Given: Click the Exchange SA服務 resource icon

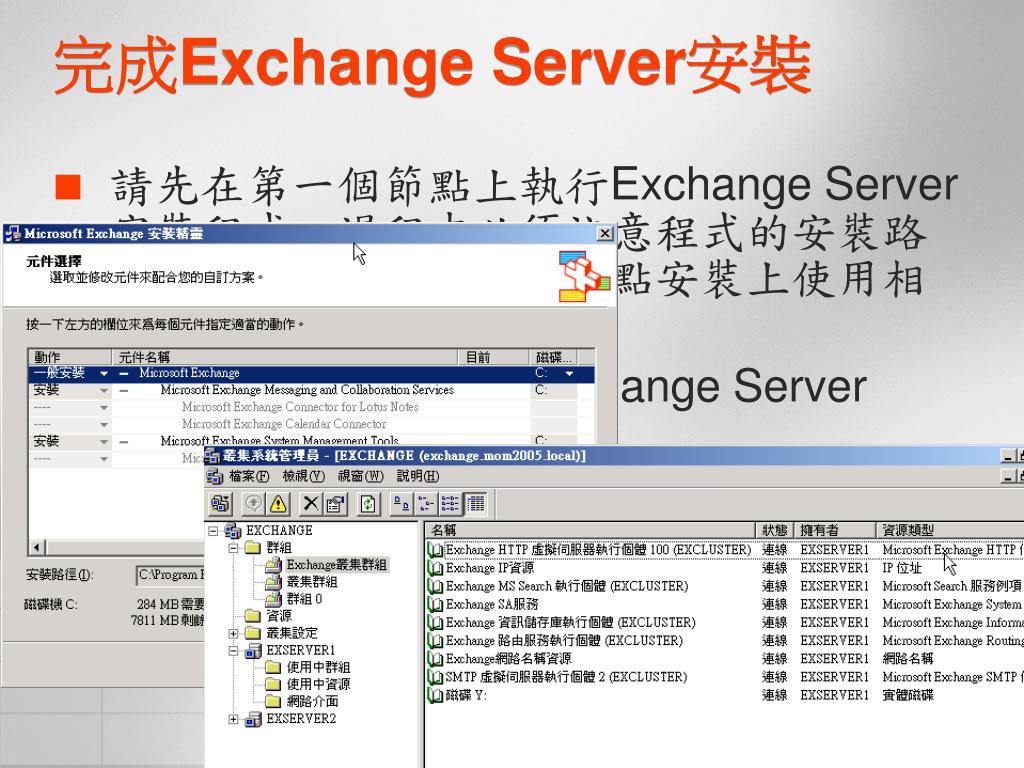Looking at the screenshot, I should 435,605.
